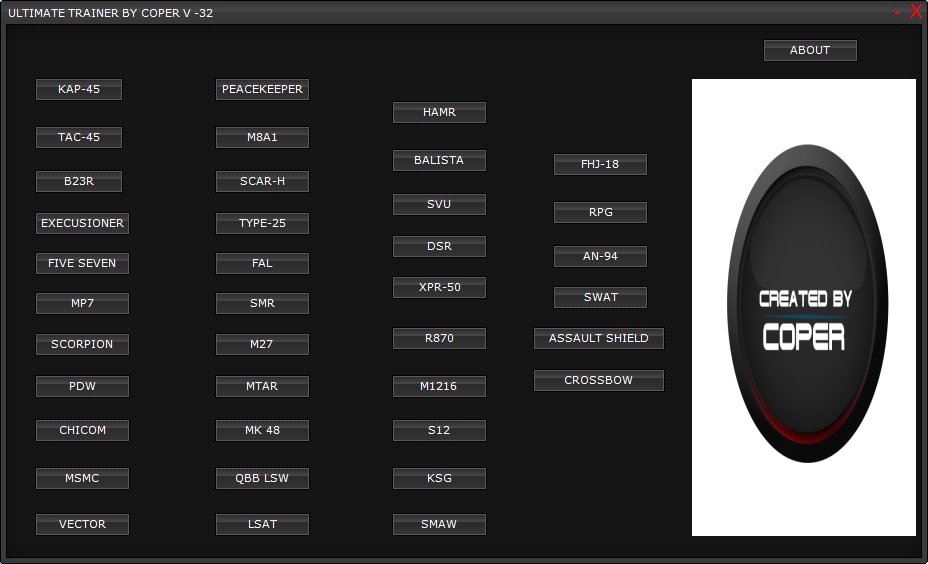Click the S12 button

439,430
